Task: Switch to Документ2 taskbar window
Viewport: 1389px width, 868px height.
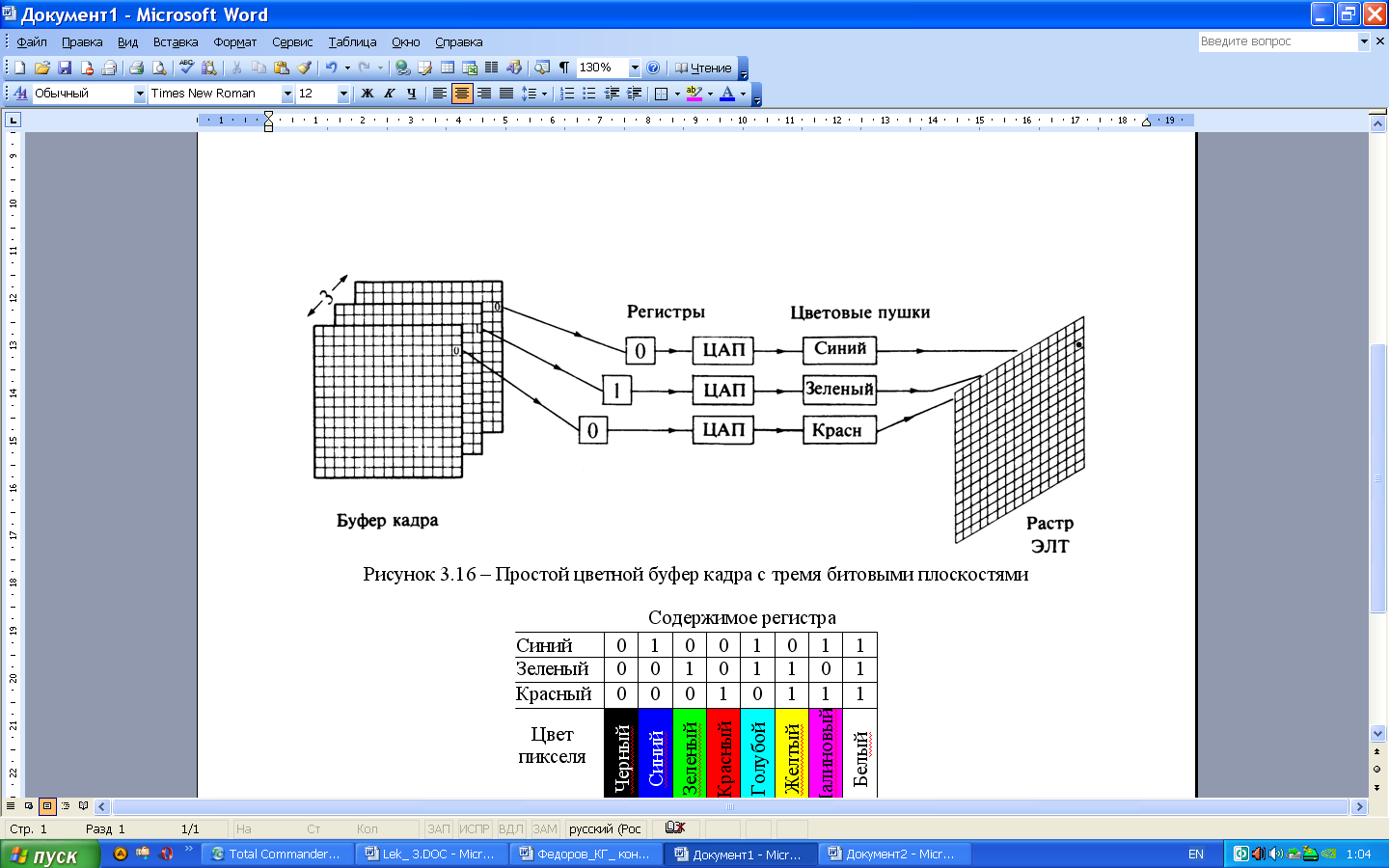Action: [x=893, y=854]
